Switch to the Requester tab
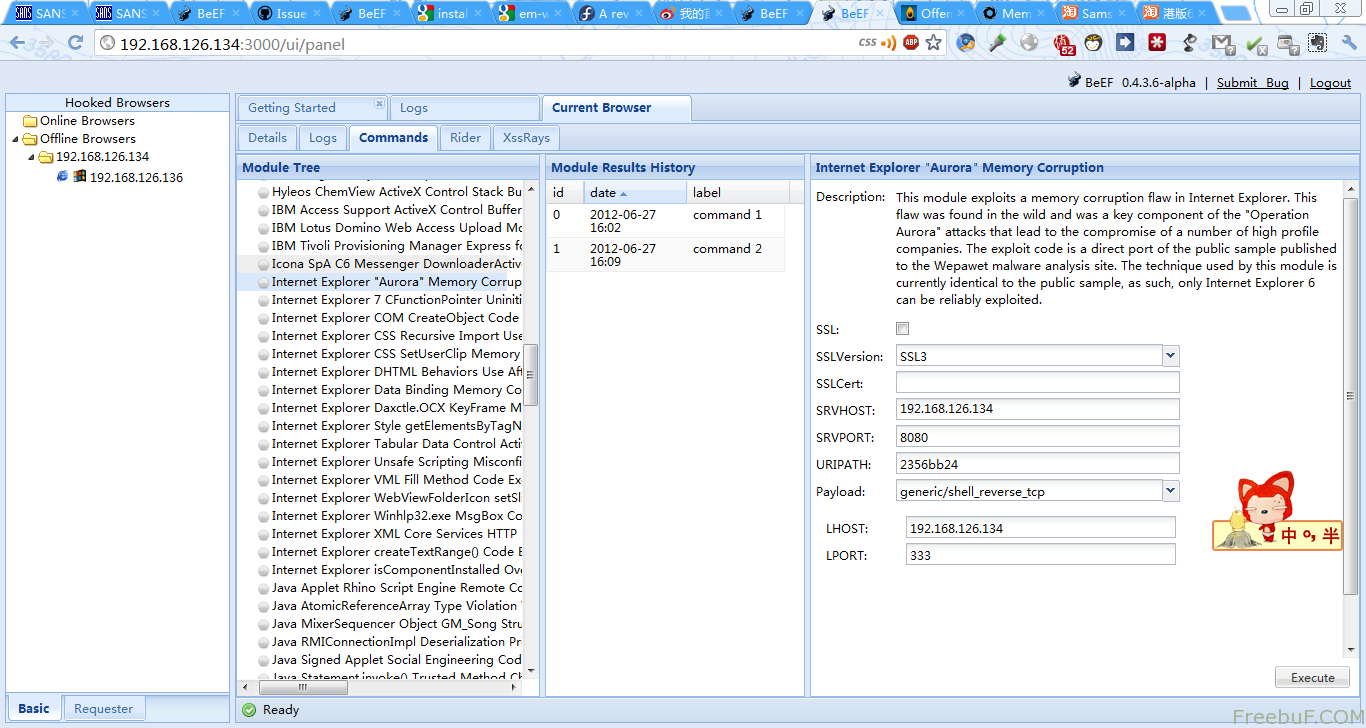Viewport: 1366px width, 728px height. (104, 708)
